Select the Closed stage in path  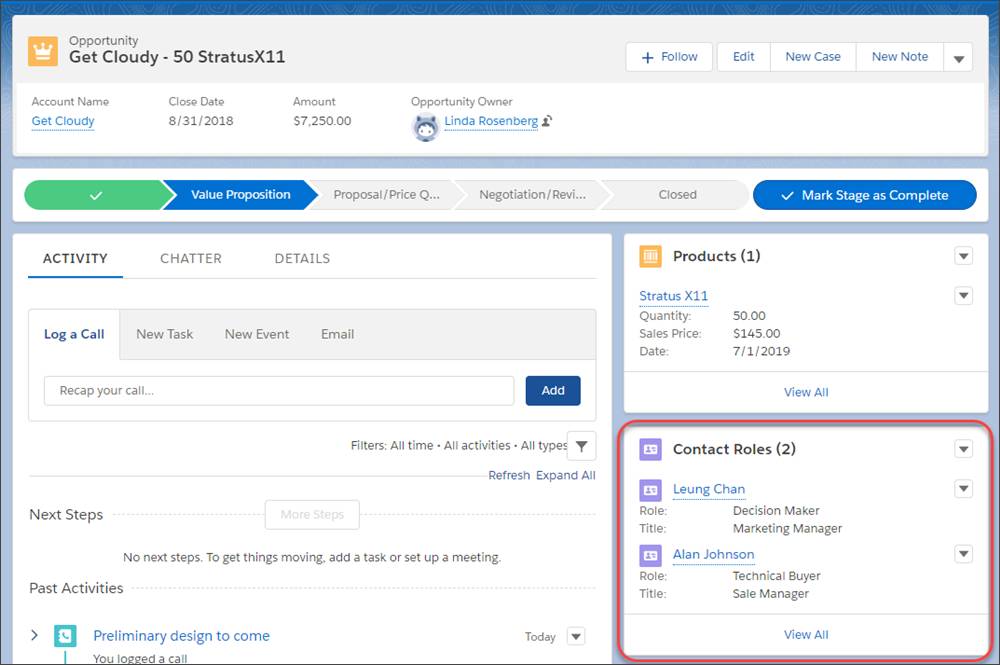pyautogui.click(x=677, y=195)
